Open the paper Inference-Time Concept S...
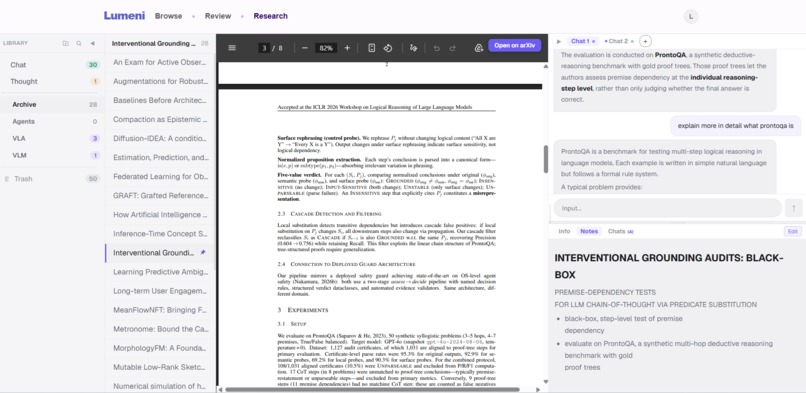The width and height of the screenshot is (806, 393). tap(160, 234)
